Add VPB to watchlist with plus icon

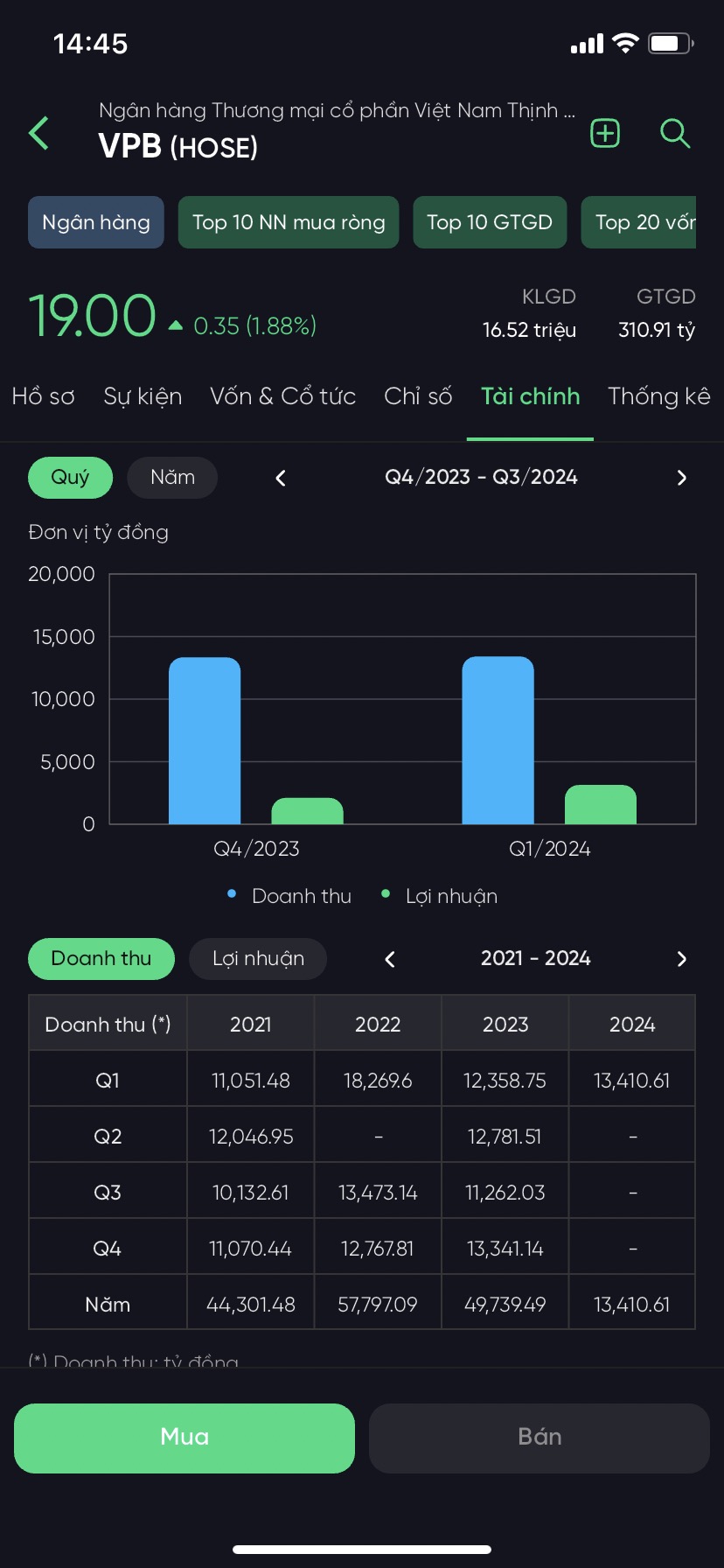pyautogui.click(x=605, y=133)
